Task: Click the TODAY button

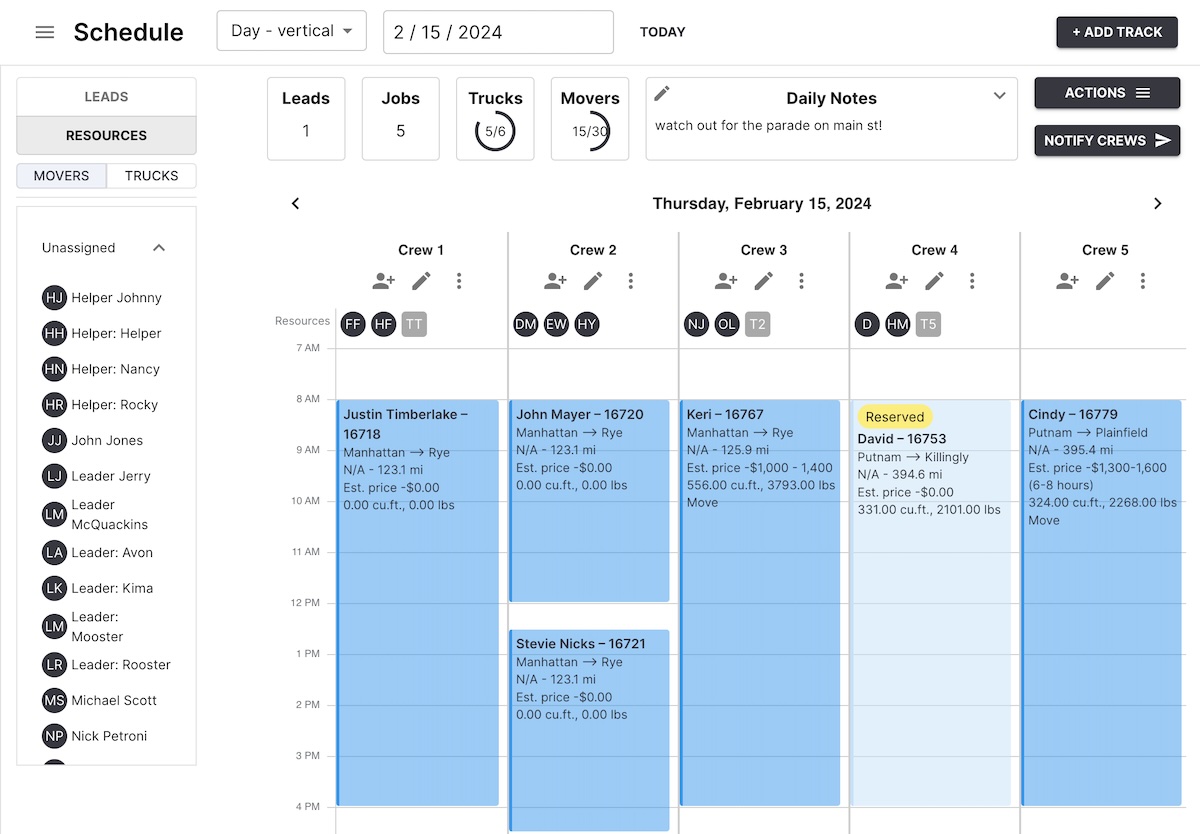Action: click(662, 31)
